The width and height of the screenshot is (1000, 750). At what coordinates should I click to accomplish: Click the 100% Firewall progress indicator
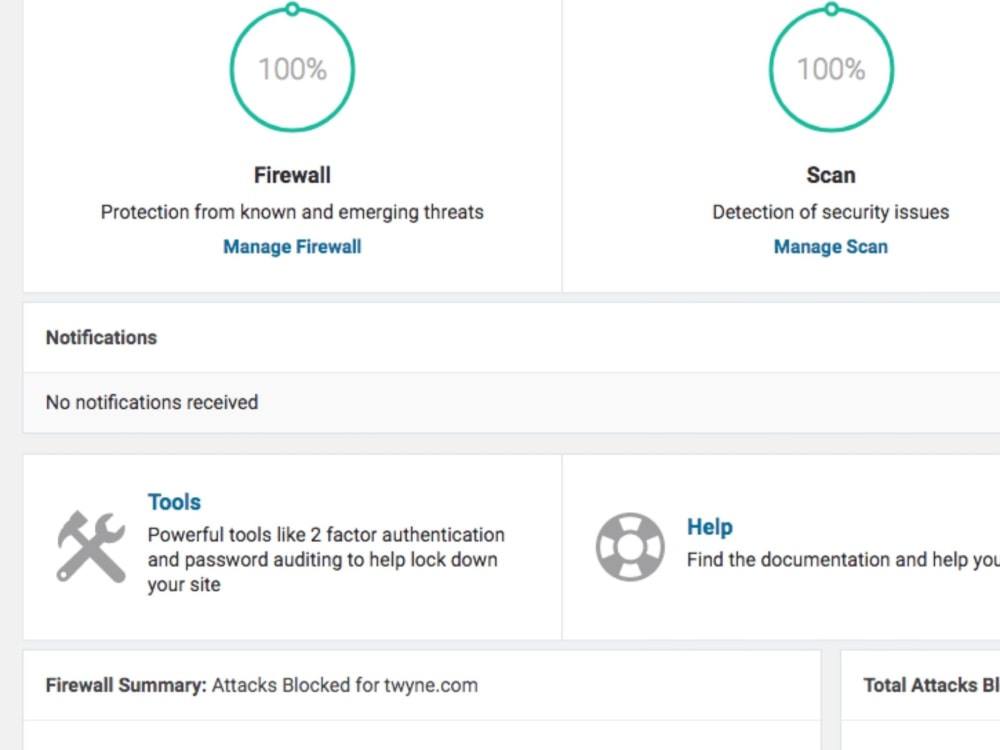coord(292,68)
